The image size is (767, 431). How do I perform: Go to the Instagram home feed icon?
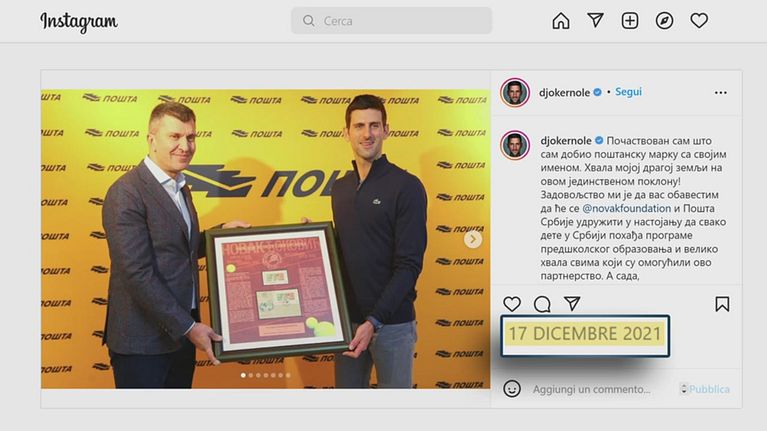point(561,21)
